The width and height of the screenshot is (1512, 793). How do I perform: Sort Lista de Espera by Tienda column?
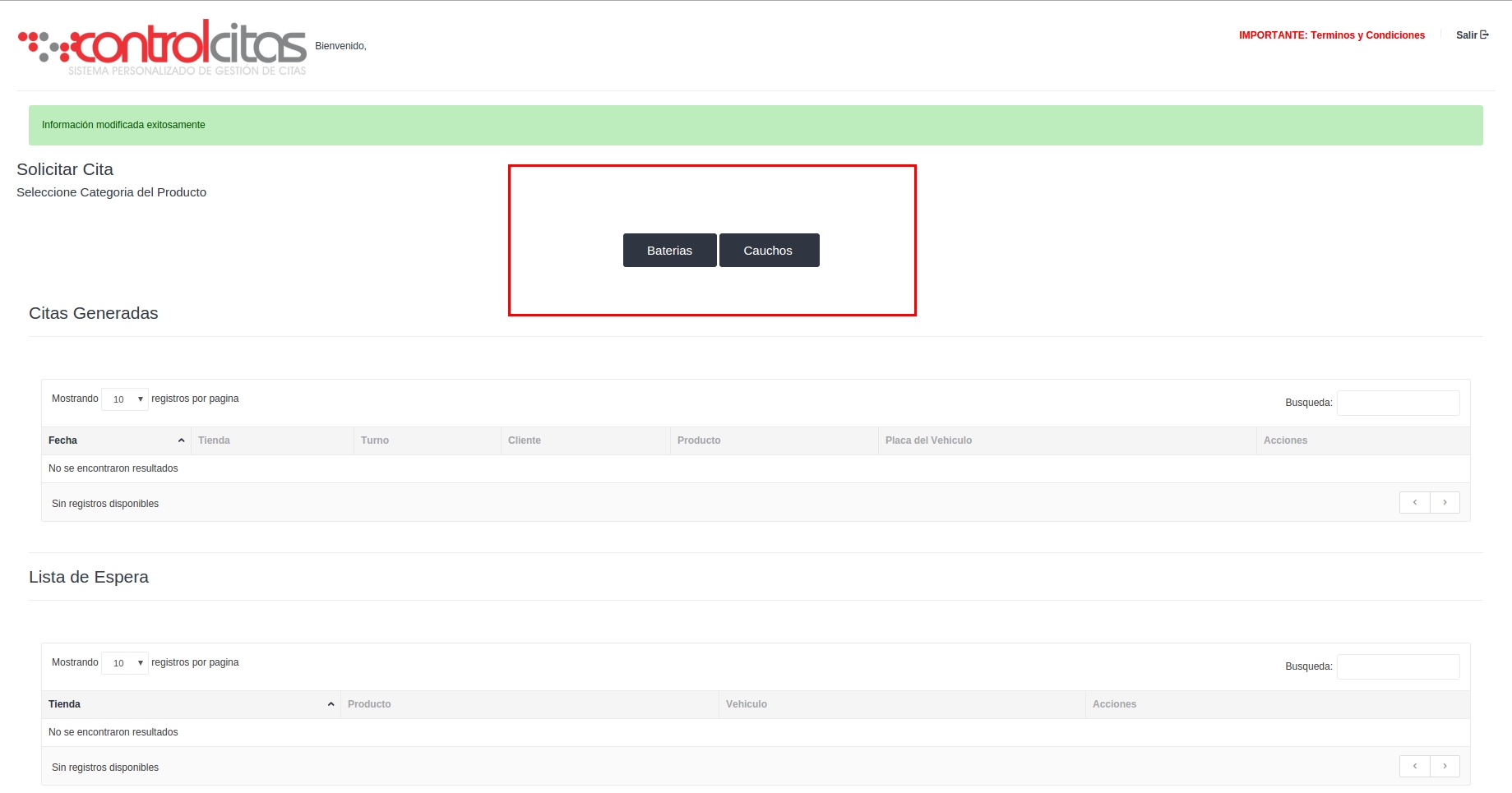pyautogui.click(x=191, y=704)
